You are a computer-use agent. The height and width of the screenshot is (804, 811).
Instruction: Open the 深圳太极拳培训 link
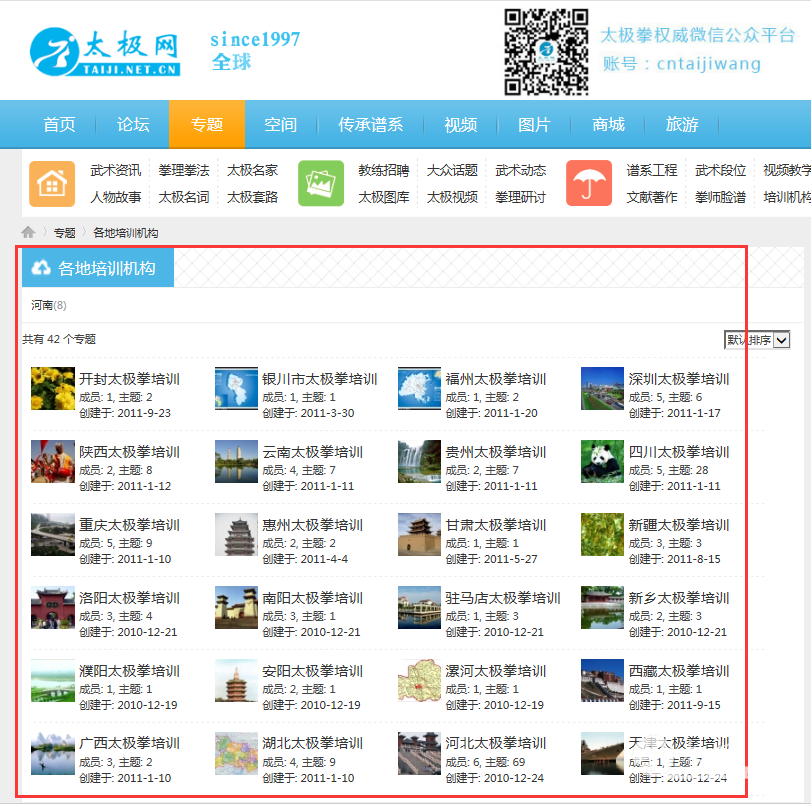[679, 379]
